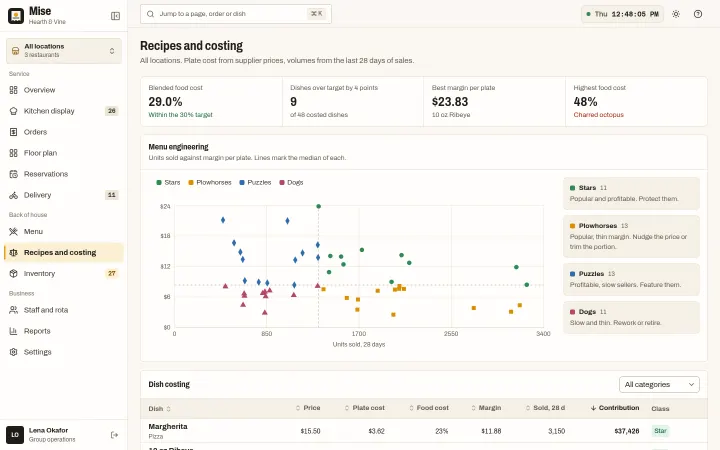Click the green Stars color square in card
This screenshot has height=450, width=720.
572,188
